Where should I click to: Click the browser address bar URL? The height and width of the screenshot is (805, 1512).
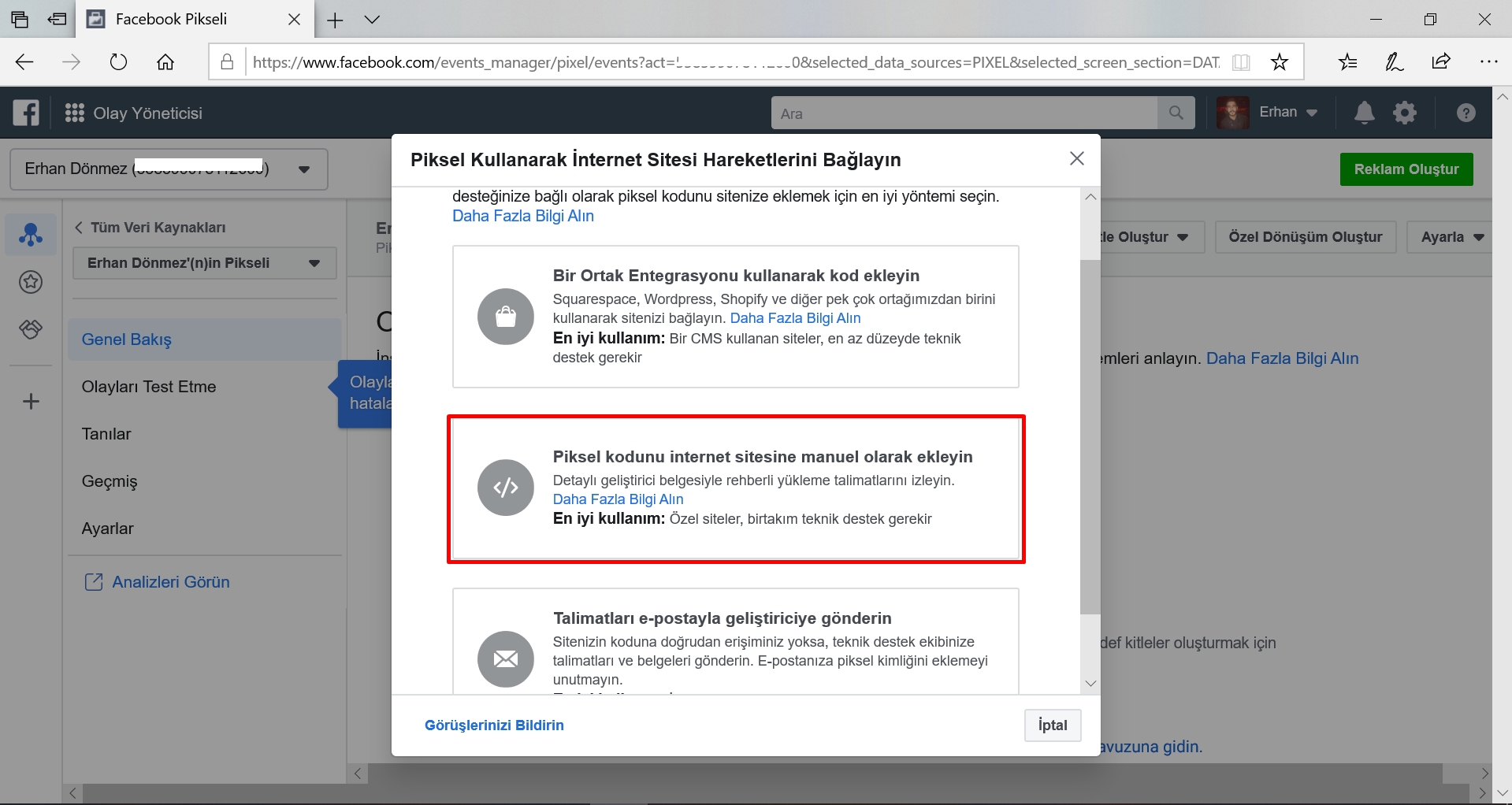click(x=736, y=61)
